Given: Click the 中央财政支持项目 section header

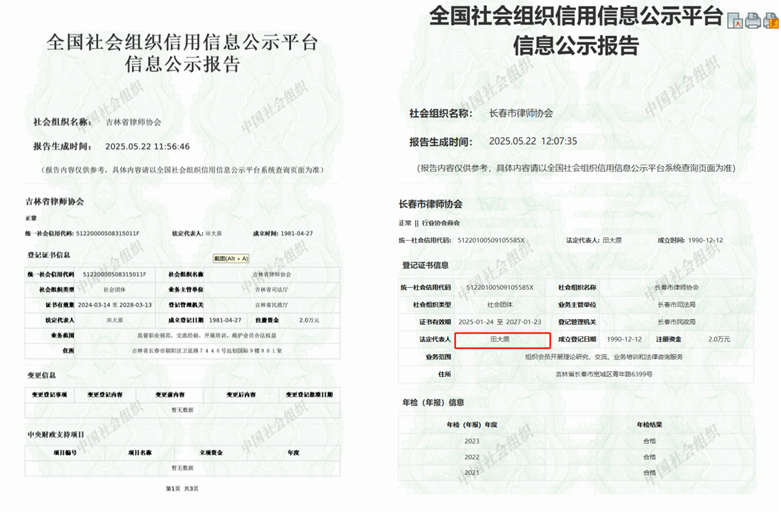Looking at the screenshot, I should 56,434.
